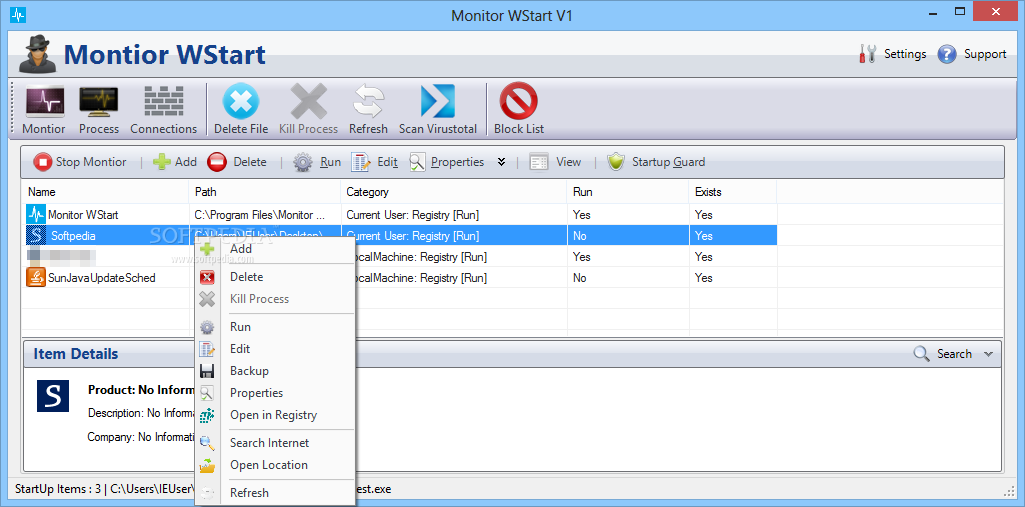This screenshot has width=1025, height=507.
Task: Open the Montior view in main toolbar
Action: tap(44, 110)
